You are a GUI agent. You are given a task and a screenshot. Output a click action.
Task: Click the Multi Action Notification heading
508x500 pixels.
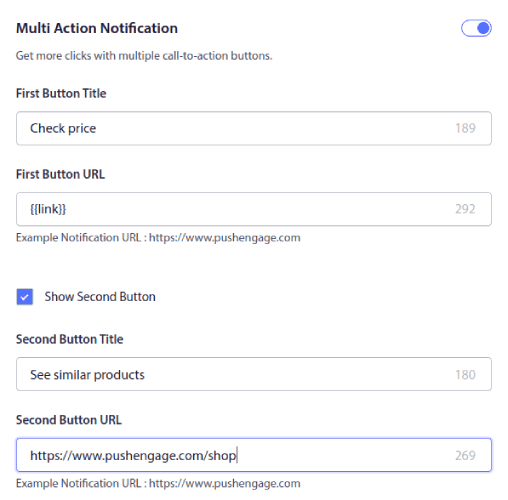97,28
